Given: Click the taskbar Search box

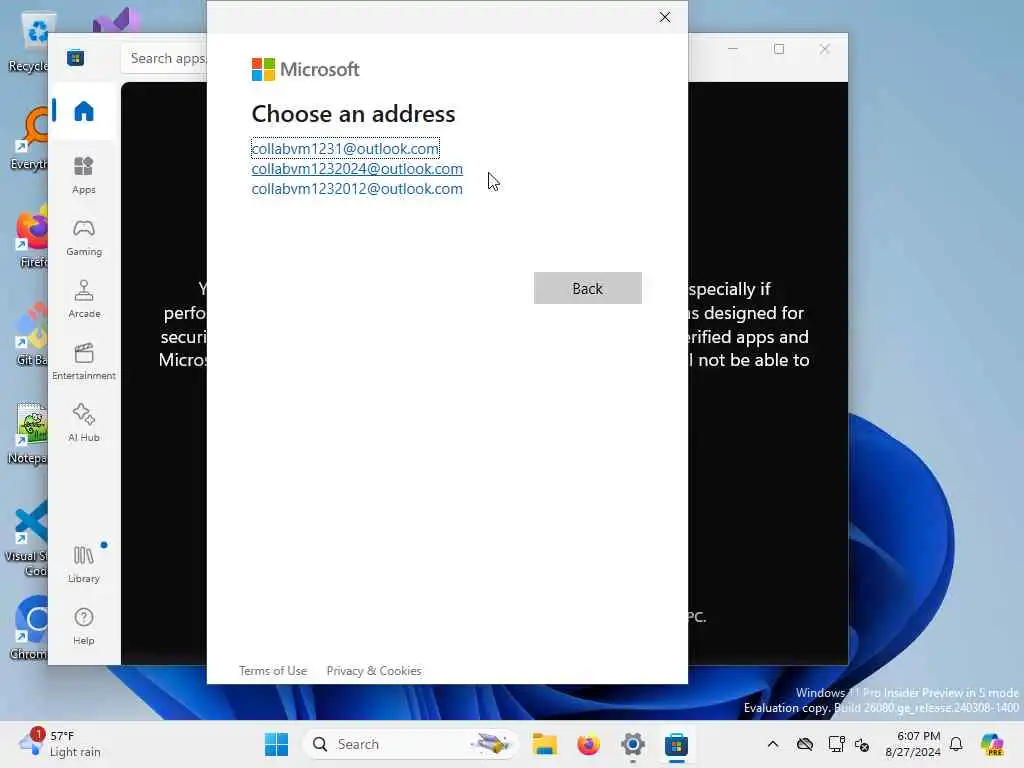Looking at the screenshot, I should point(411,744).
